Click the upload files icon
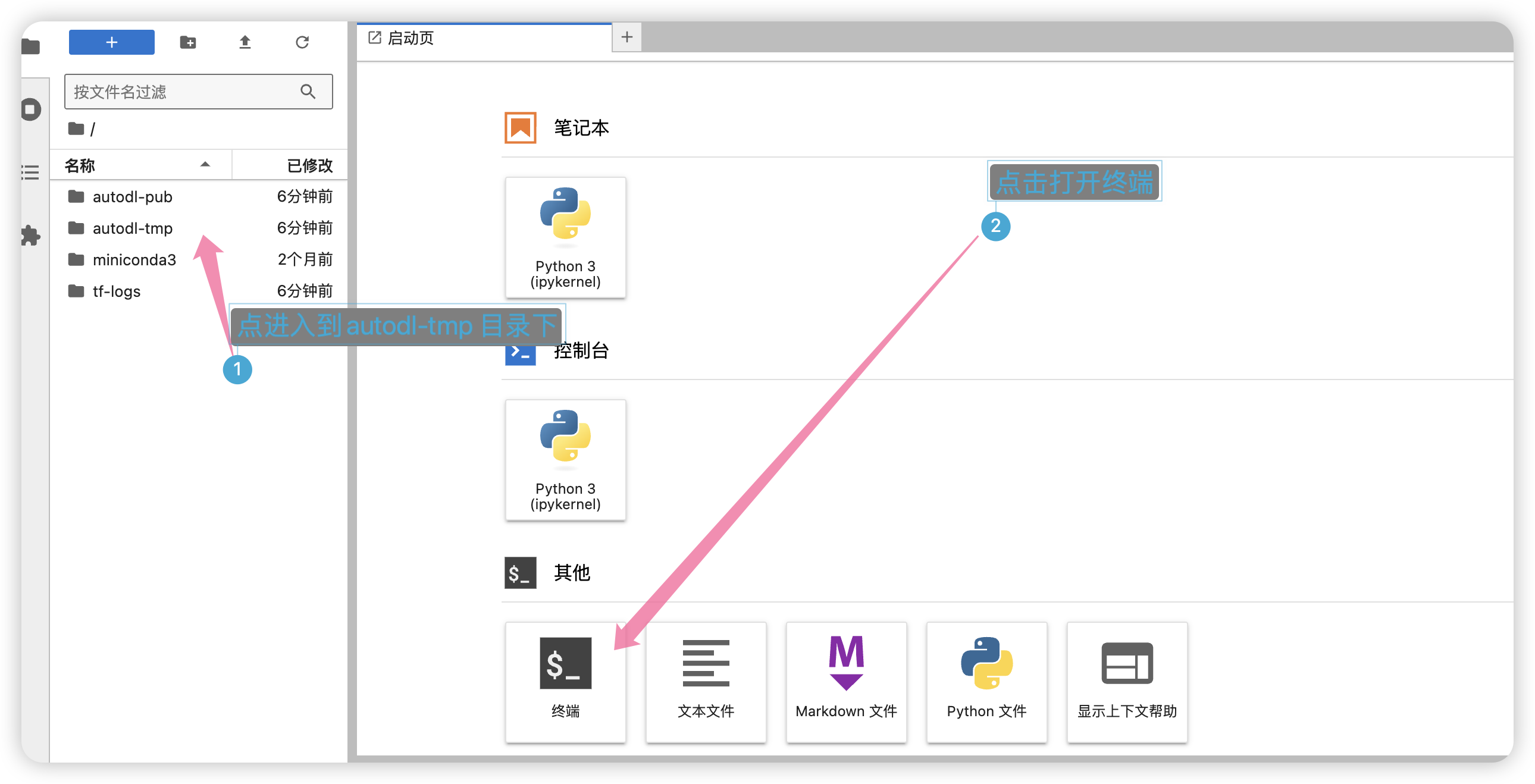The height and width of the screenshot is (784, 1535). click(x=245, y=42)
